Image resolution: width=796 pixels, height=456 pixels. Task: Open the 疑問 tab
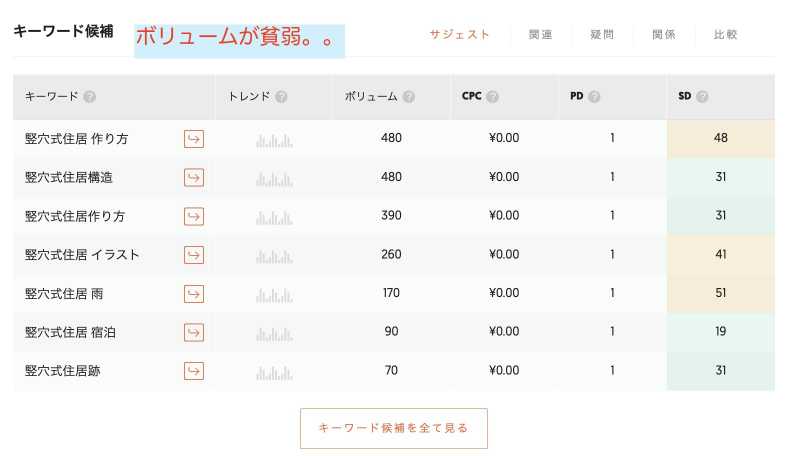tap(602, 35)
